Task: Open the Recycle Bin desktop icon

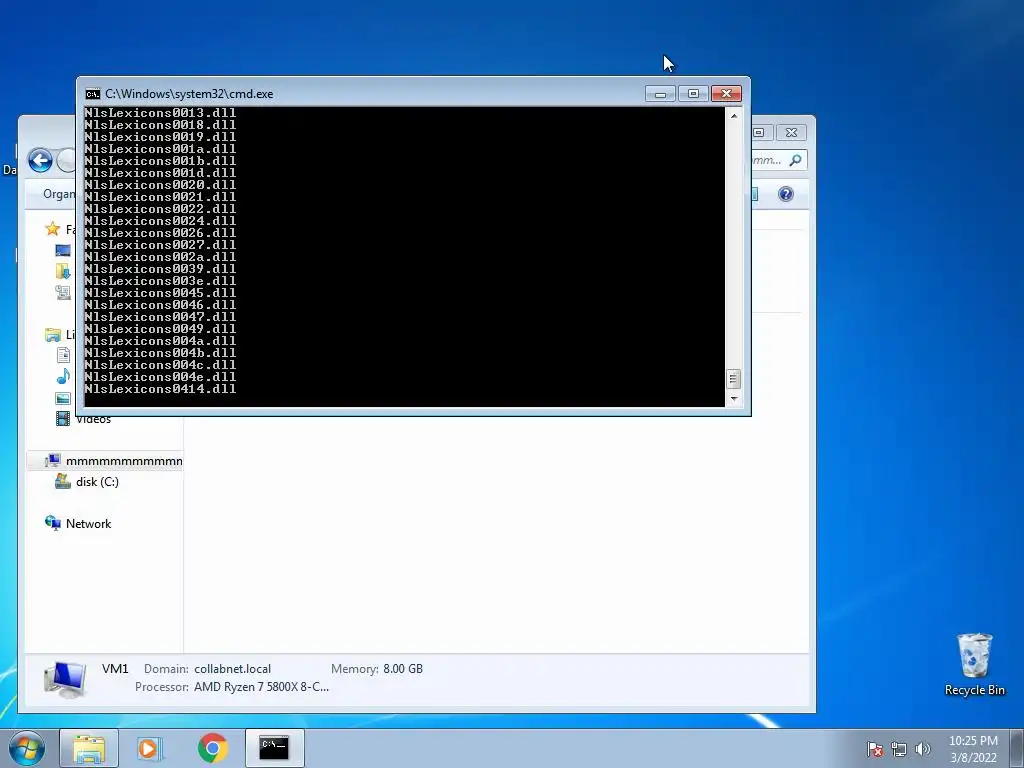Action: point(974,664)
